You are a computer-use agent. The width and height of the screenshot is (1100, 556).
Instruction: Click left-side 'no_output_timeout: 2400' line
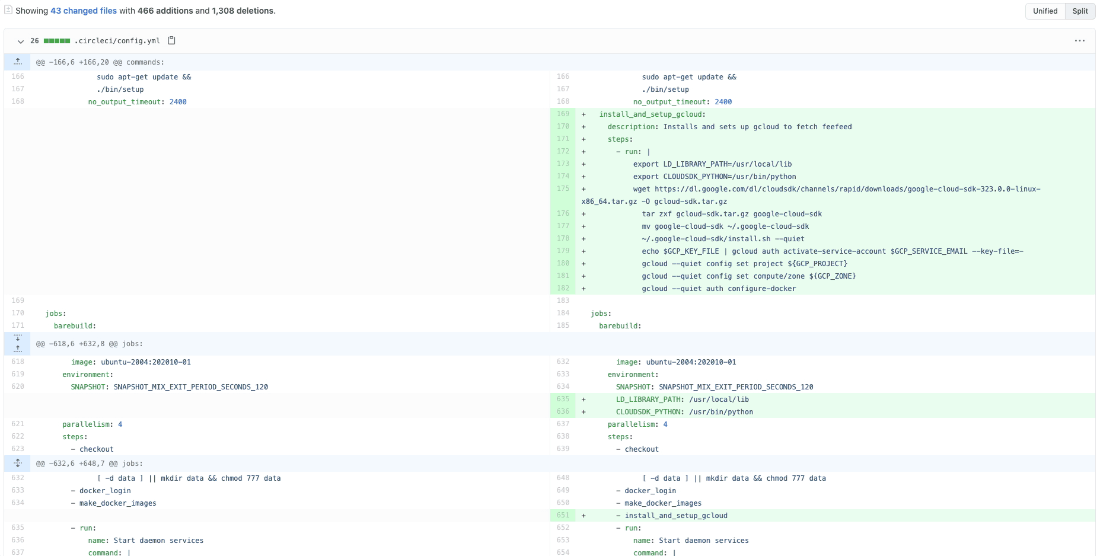(x=137, y=102)
